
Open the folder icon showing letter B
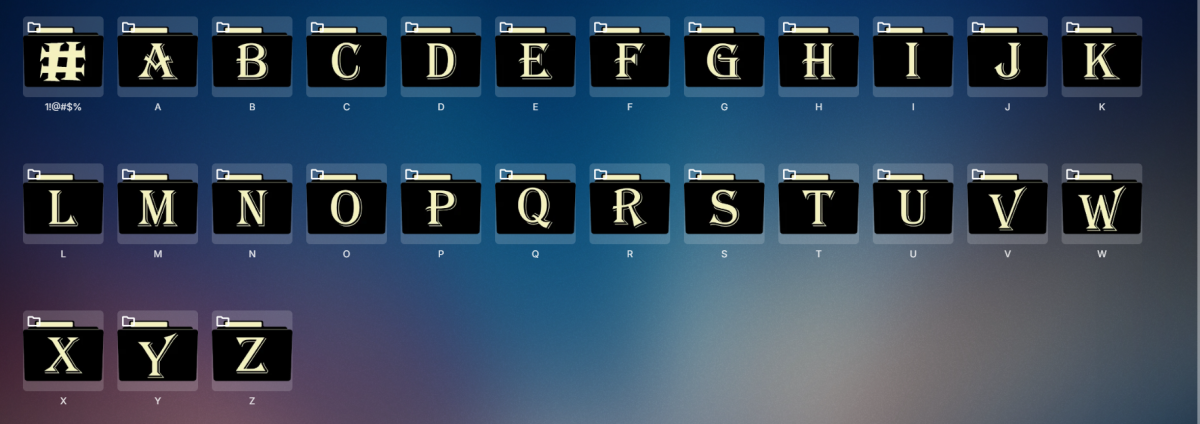tap(252, 56)
